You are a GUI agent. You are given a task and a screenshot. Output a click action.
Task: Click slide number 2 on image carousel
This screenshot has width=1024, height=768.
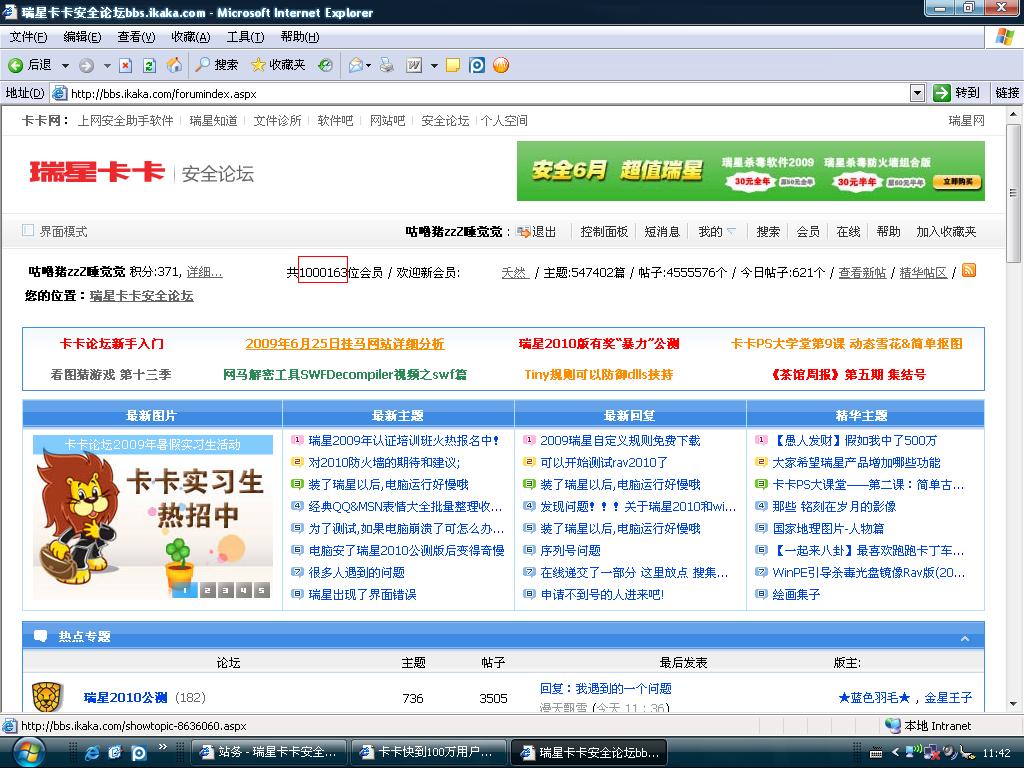click(x=206, y=590)
